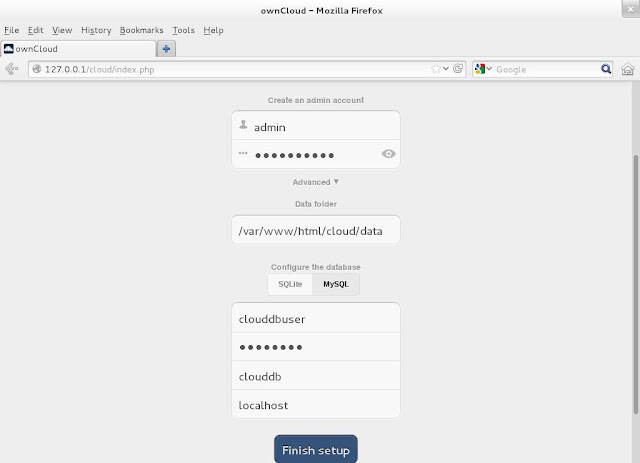
Task: Select the ownCloud browser tab
Action: (x=78, y=49)
